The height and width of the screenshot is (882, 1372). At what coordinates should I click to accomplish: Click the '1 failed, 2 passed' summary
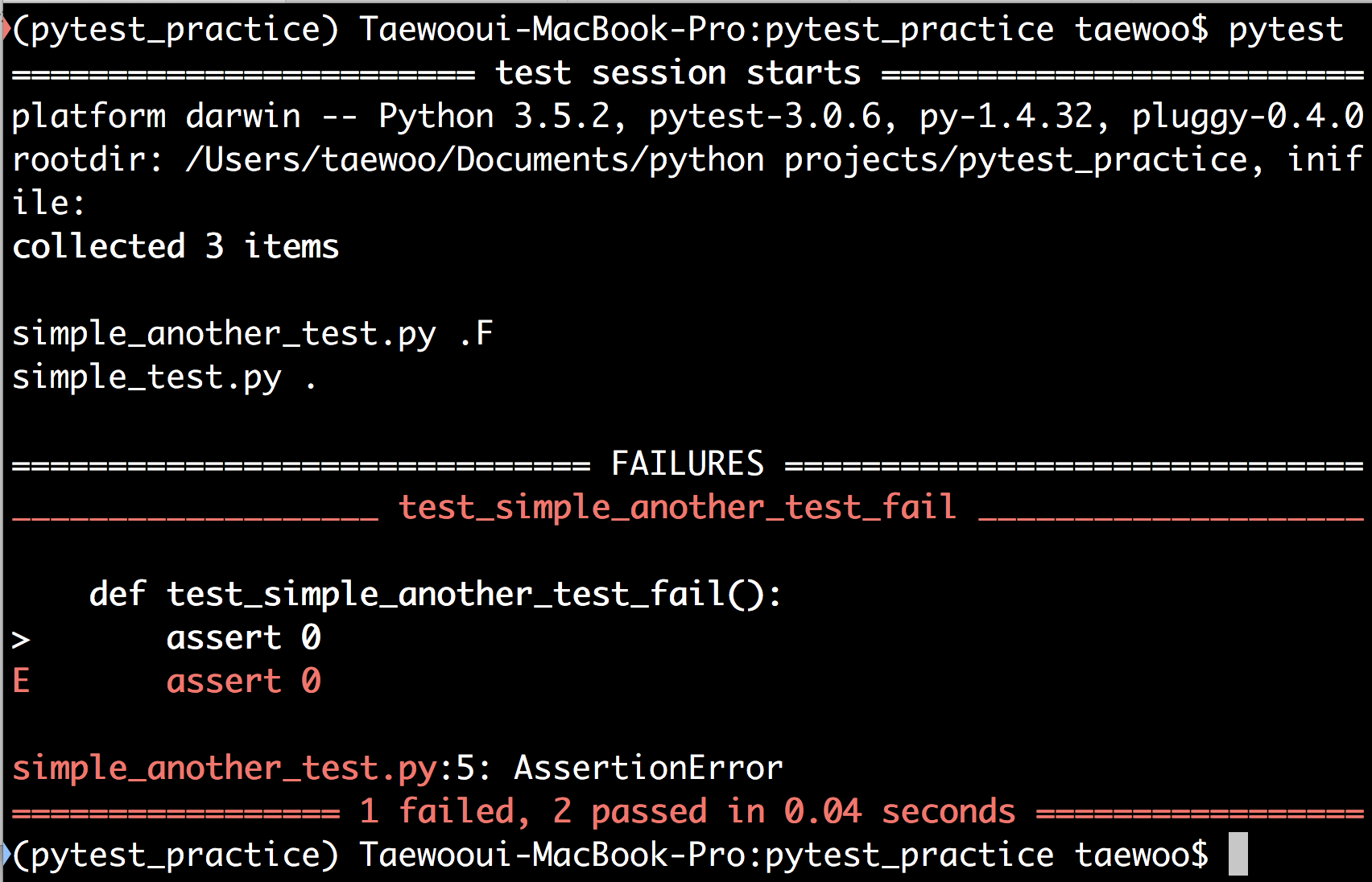534,811
